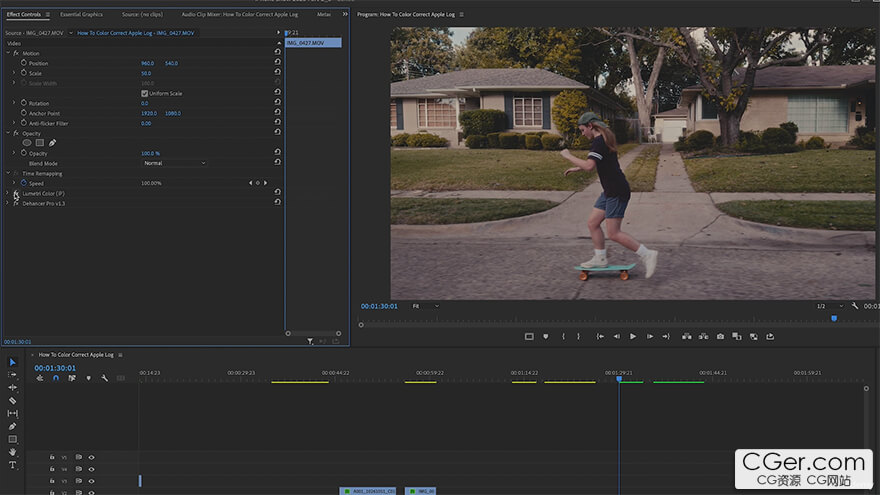Screen dimensions: 880x495
Task: Create 4-point polygon mask under Opacity
Action: click(40, 143)
